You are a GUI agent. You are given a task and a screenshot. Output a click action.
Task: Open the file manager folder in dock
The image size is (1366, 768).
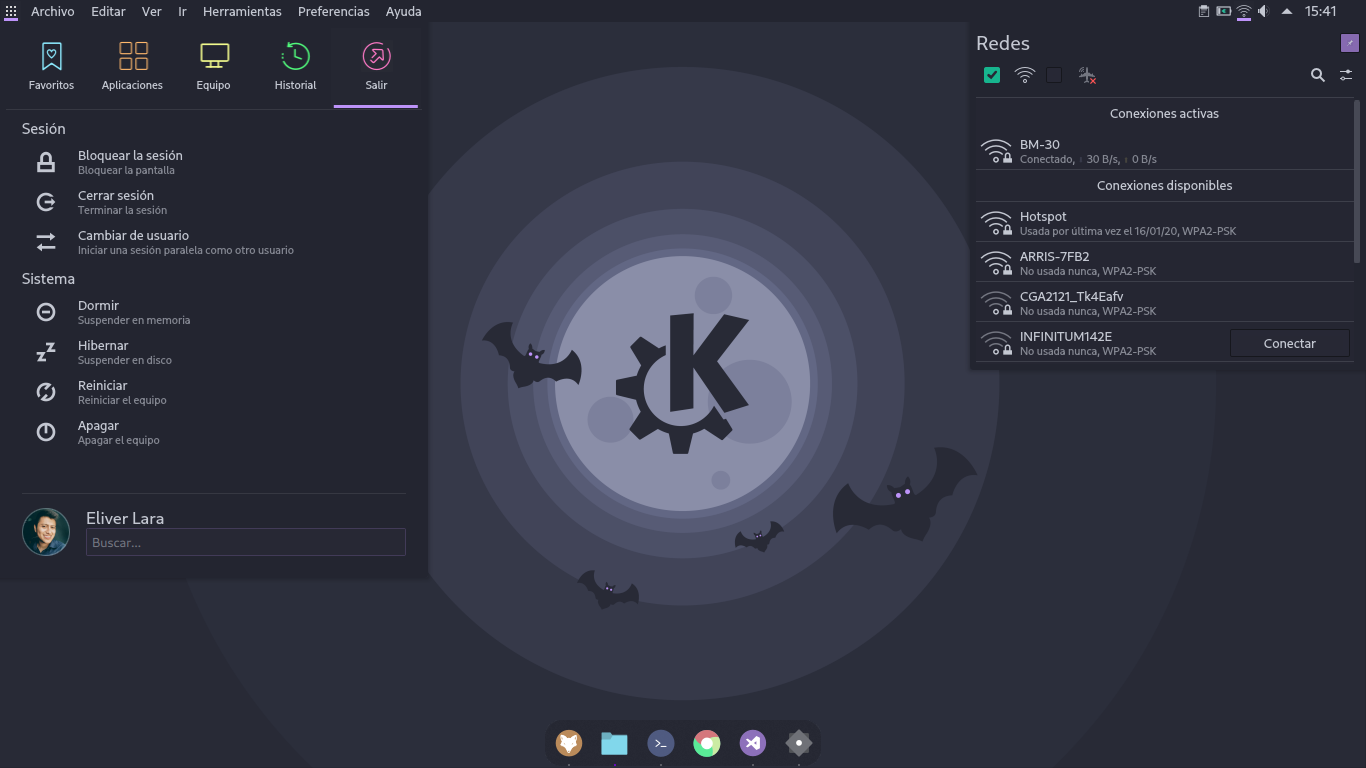click(x=614, y=743)
